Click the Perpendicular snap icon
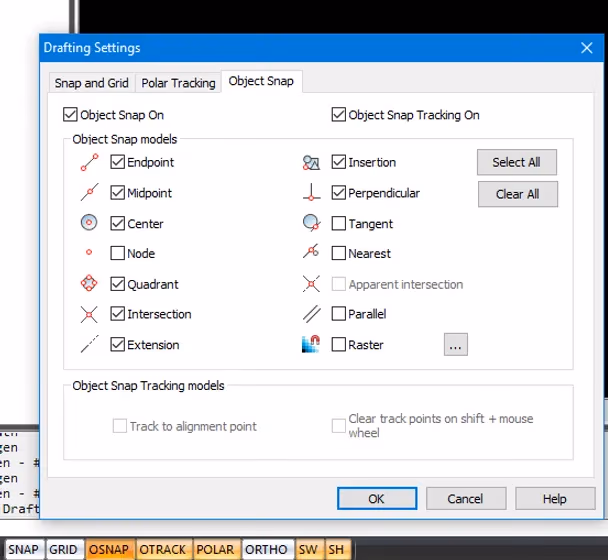 pyautogui.click(x=311, y=192)
